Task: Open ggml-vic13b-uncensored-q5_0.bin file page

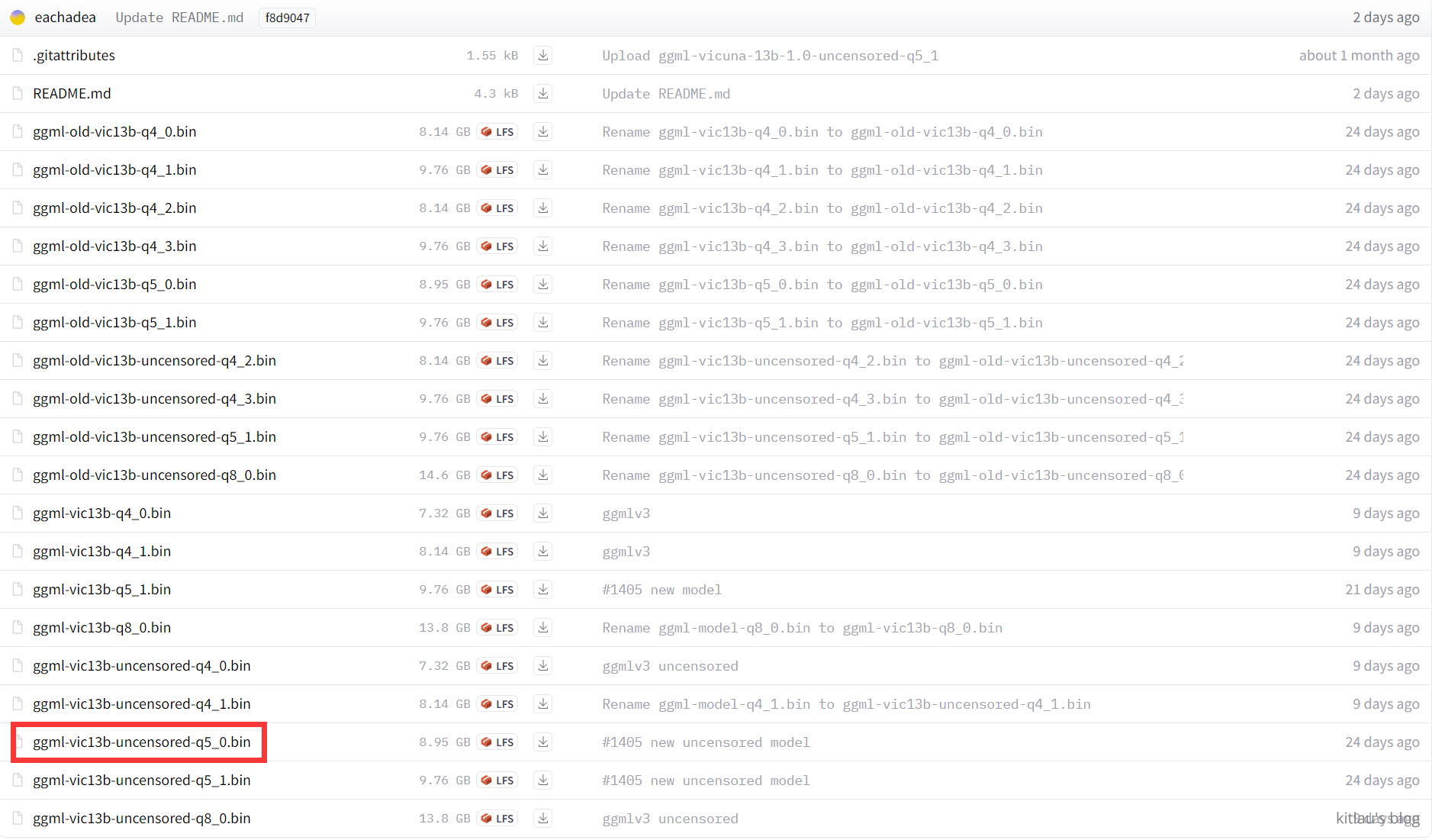Action: click(141, 742)
